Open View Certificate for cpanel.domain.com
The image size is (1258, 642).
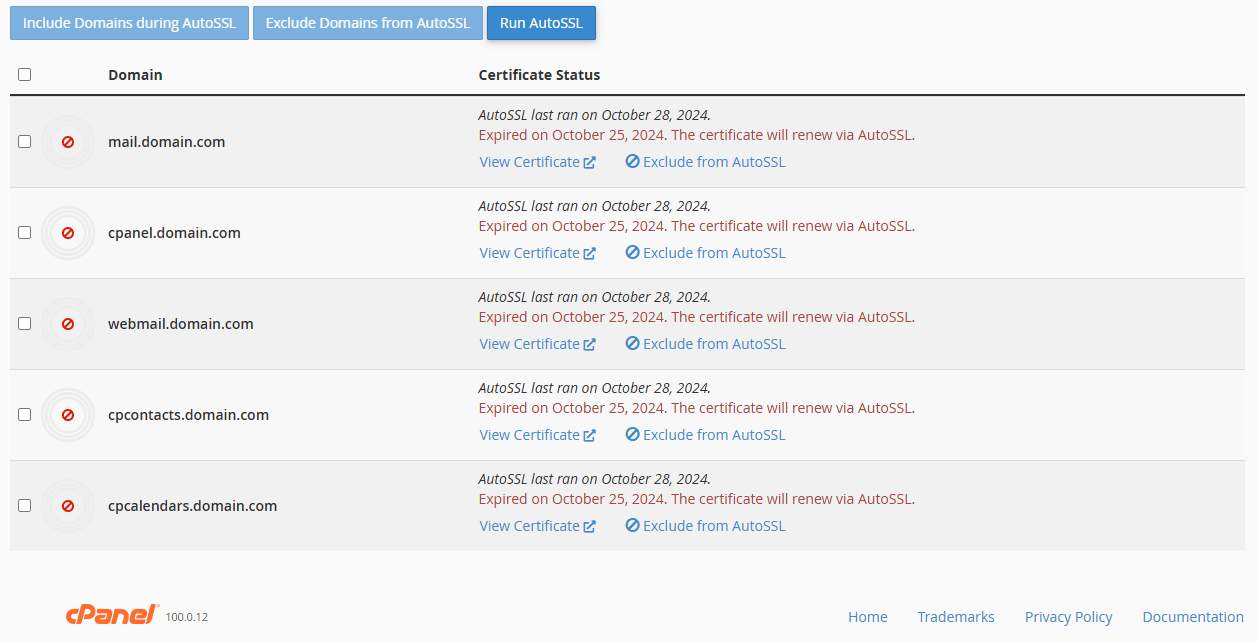point(537,253)
